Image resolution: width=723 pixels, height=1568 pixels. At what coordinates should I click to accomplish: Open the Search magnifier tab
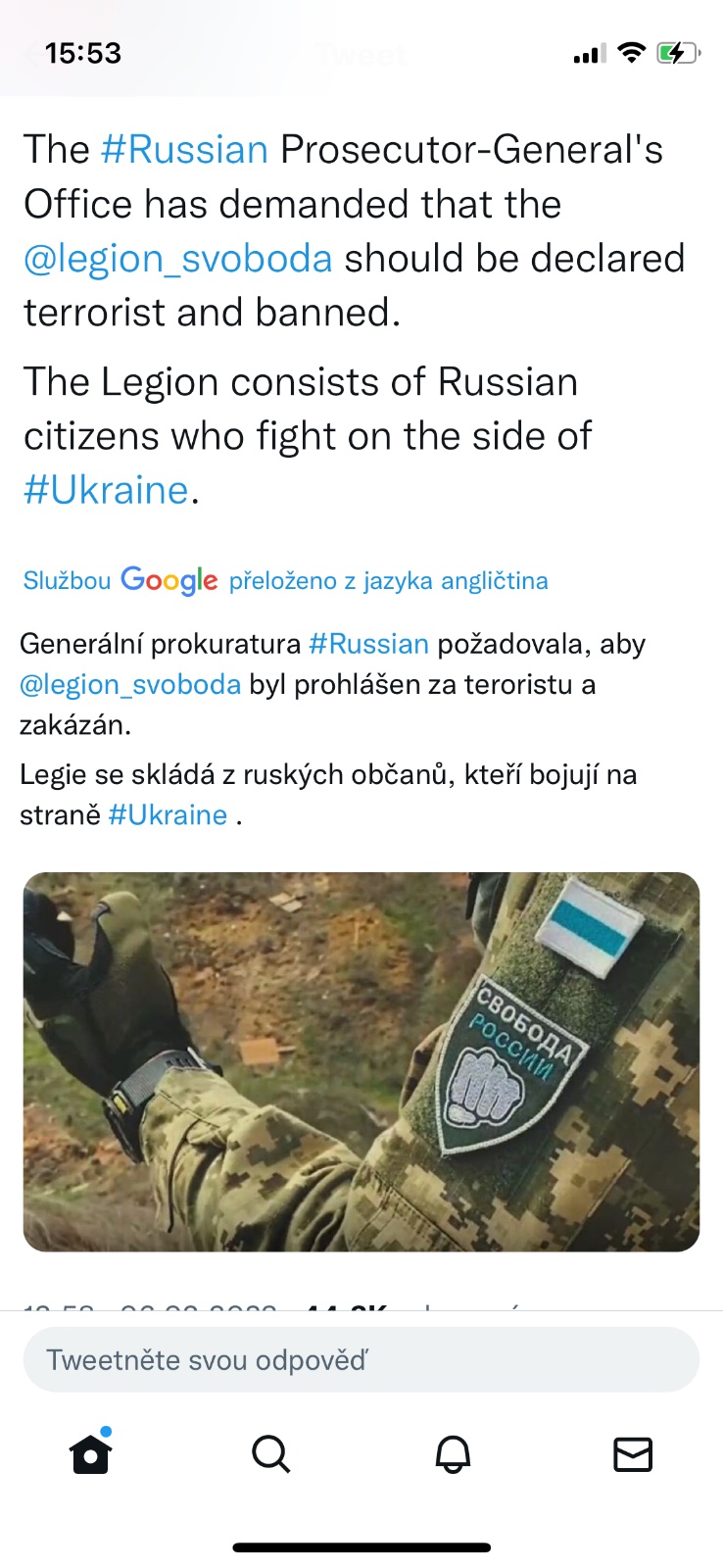point(271,1454)
